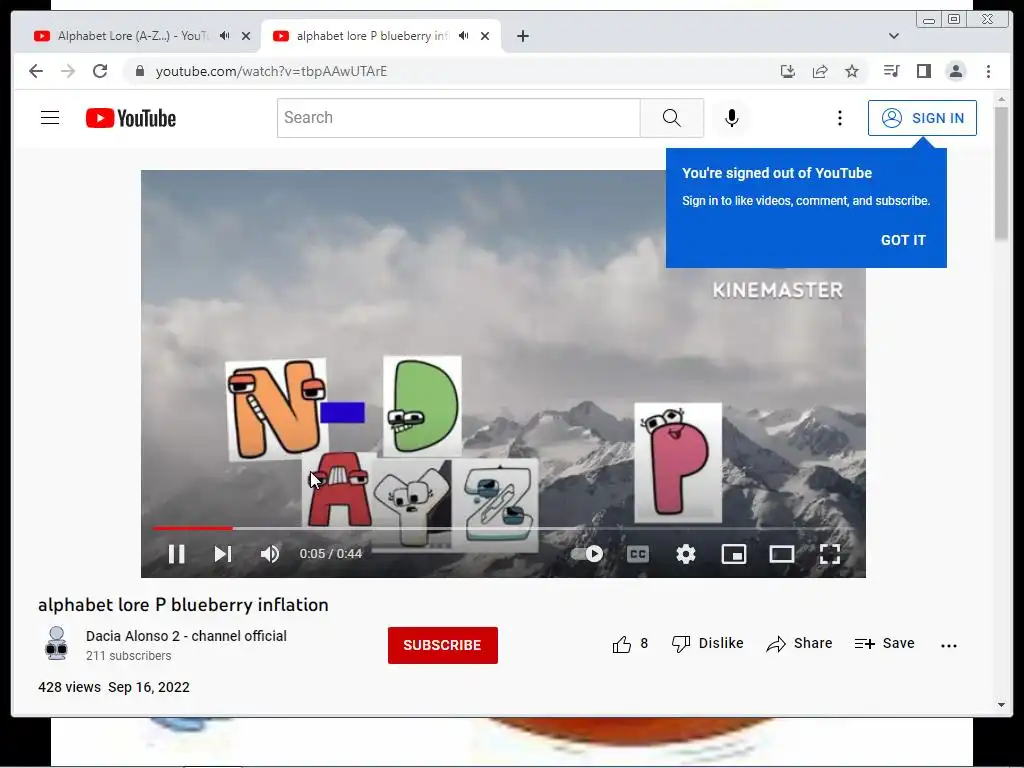Click the 0:05 / 0:44 time display
The width and height of the screenshot is (1024, 768).
(330, 554)
